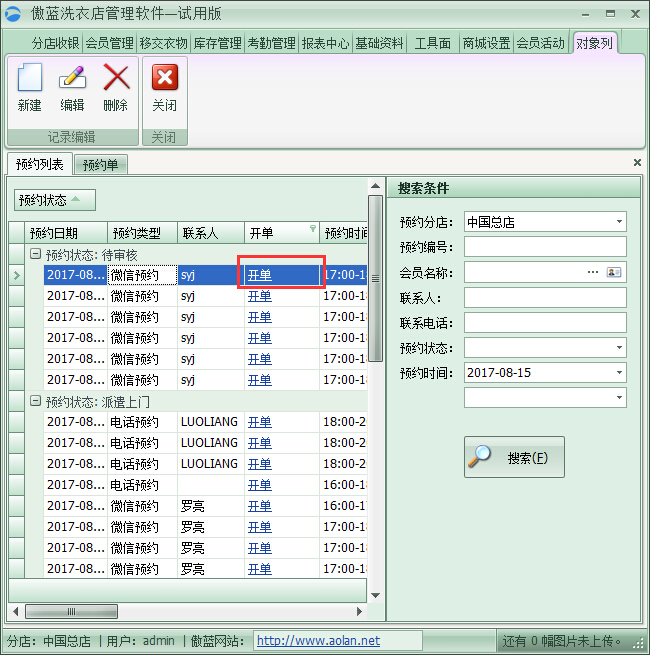Screen dimensions: 650x655
Task: Switch to the 预约单 tab
Action: [x=100, y=165]
